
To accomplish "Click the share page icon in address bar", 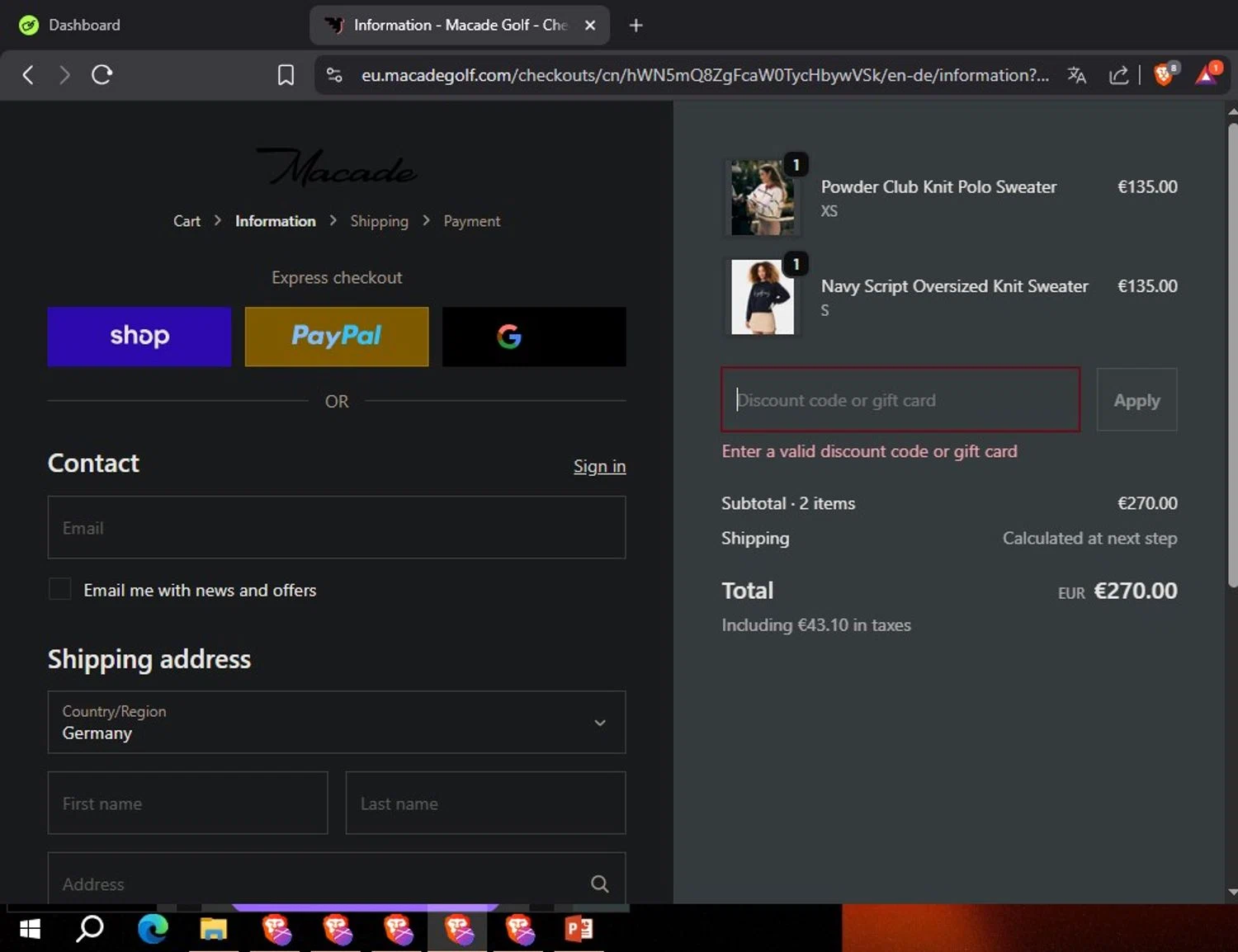I will 1118,75.
